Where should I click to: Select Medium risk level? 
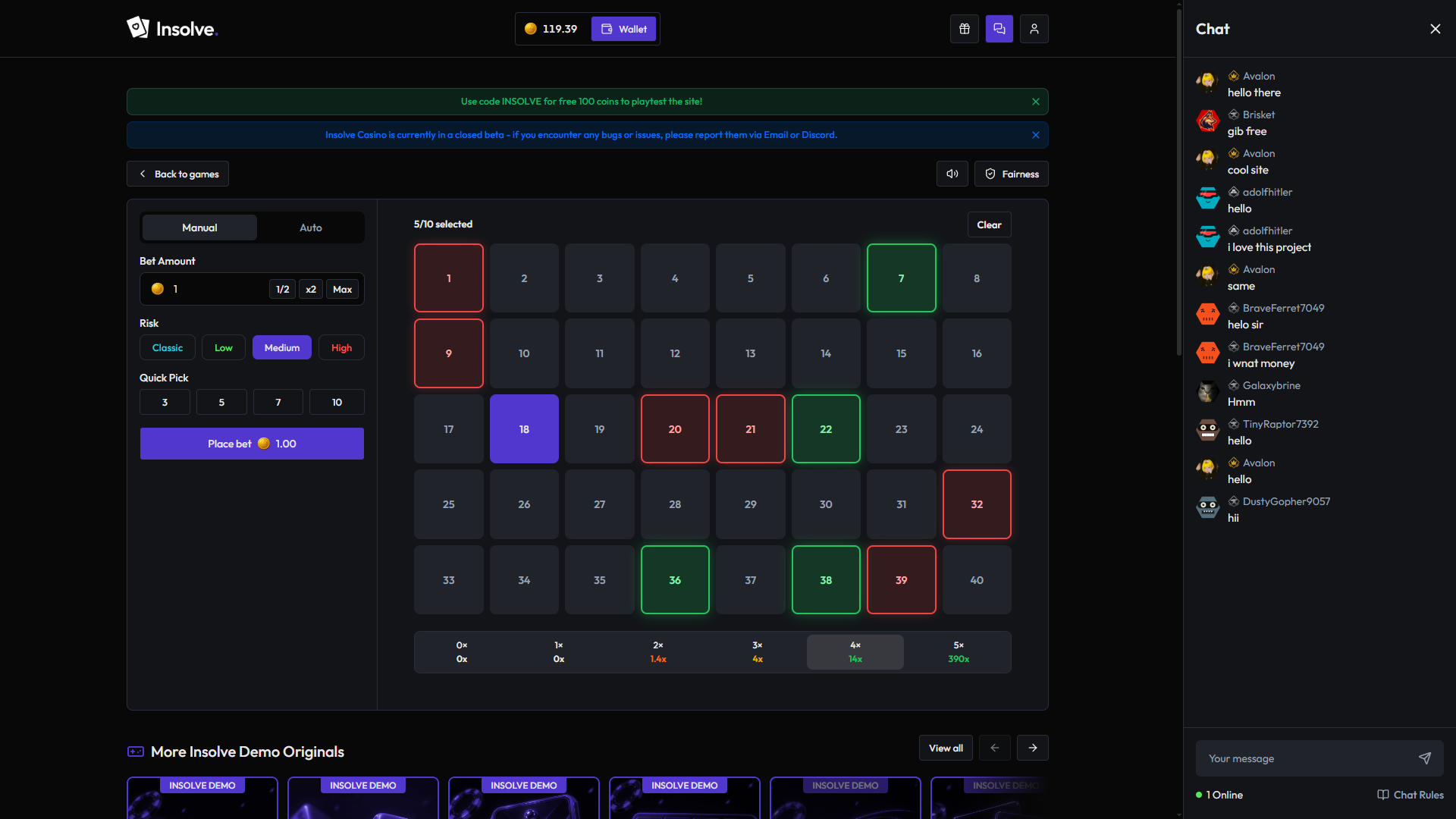pos(282,347)
